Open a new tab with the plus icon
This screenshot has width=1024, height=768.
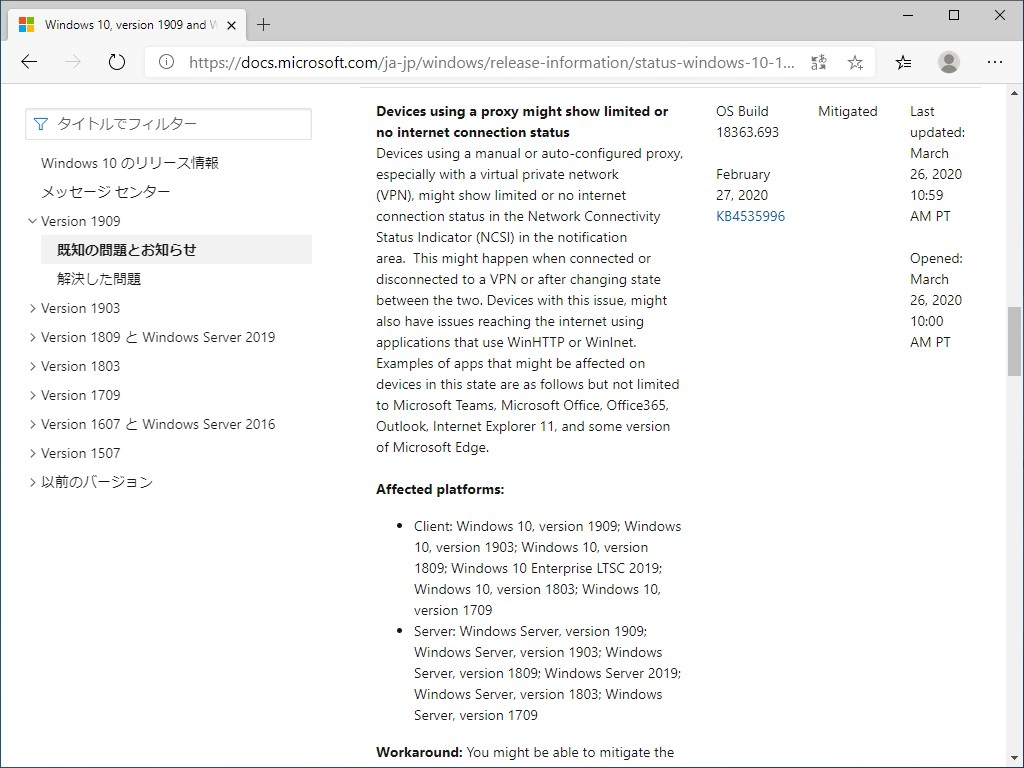point(264,24)
